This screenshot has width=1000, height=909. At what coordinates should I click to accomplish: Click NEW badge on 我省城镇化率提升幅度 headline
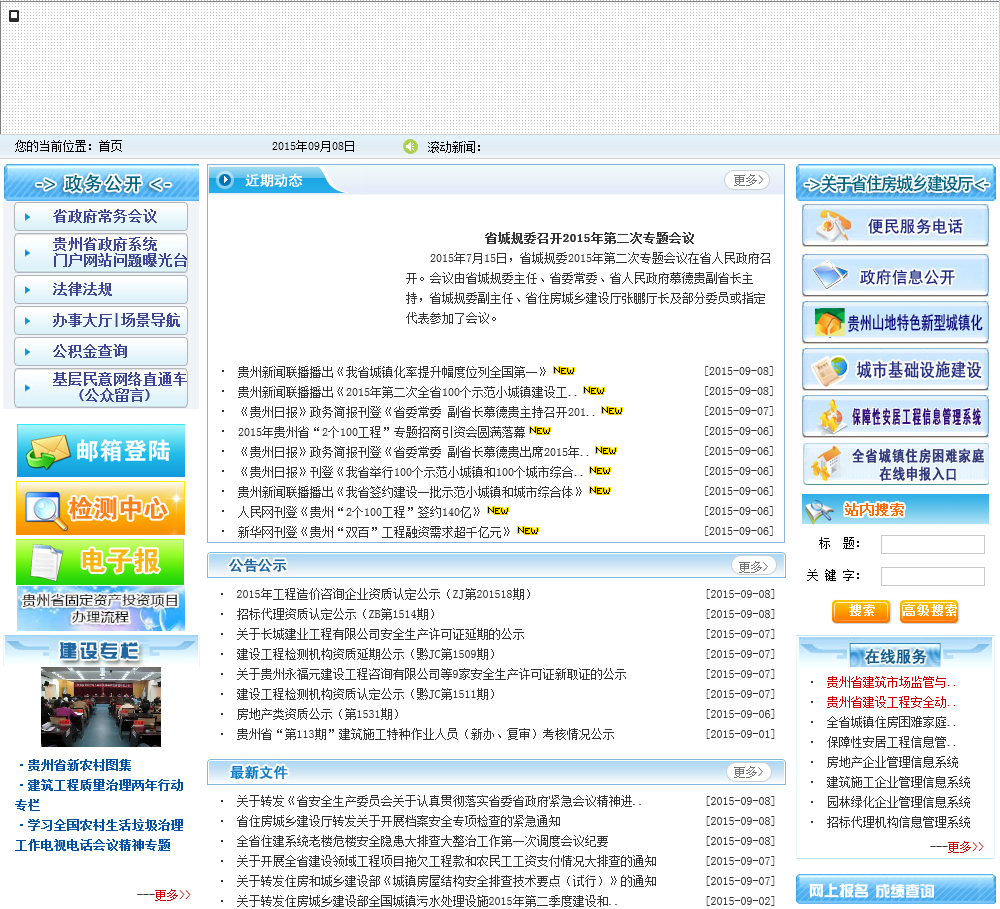[564, 371]
